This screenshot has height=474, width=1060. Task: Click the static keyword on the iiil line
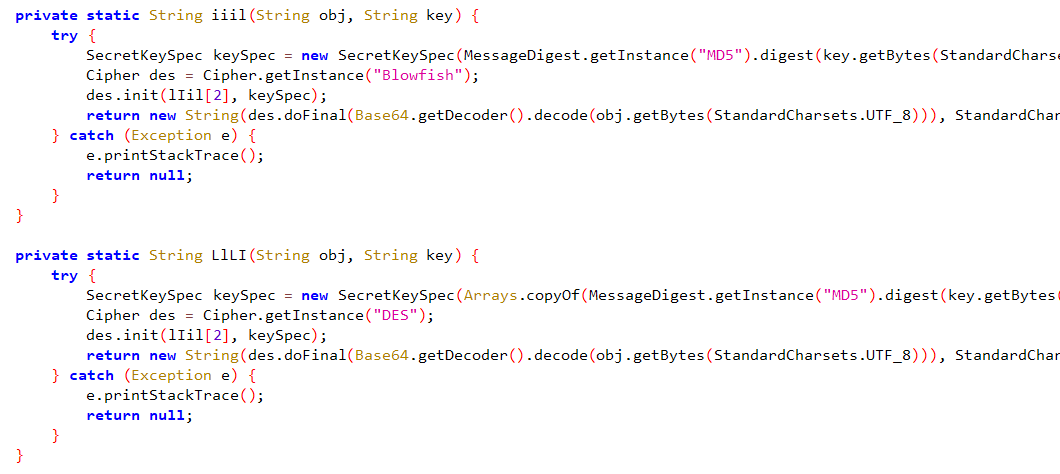(x=114, y=16)
